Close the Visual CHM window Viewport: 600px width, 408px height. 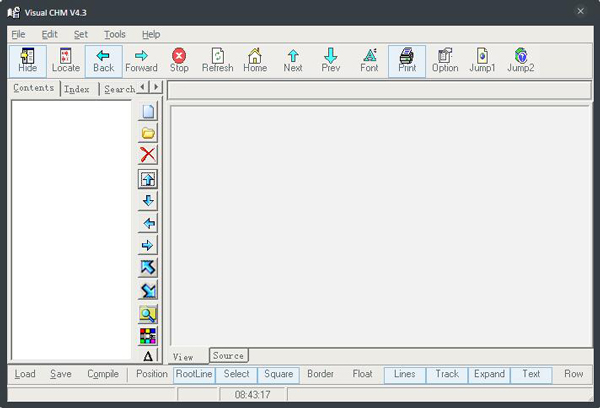point(580,11)
